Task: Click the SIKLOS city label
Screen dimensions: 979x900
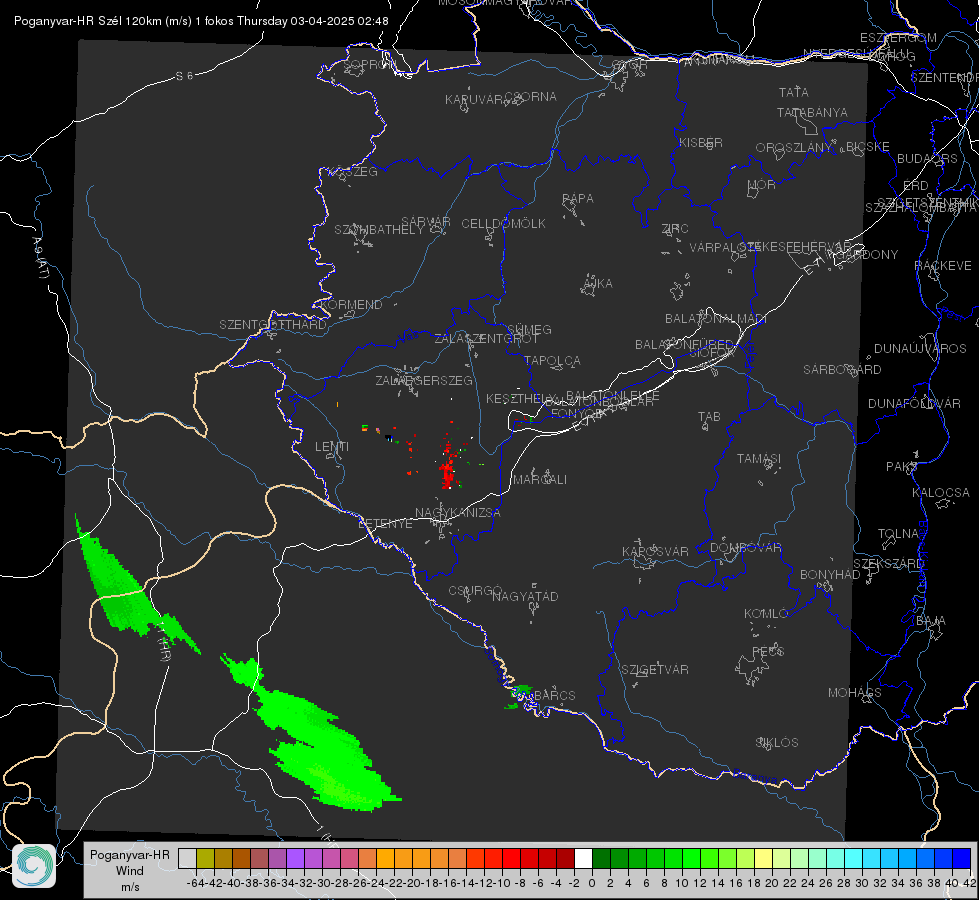Action: (777, 743)
